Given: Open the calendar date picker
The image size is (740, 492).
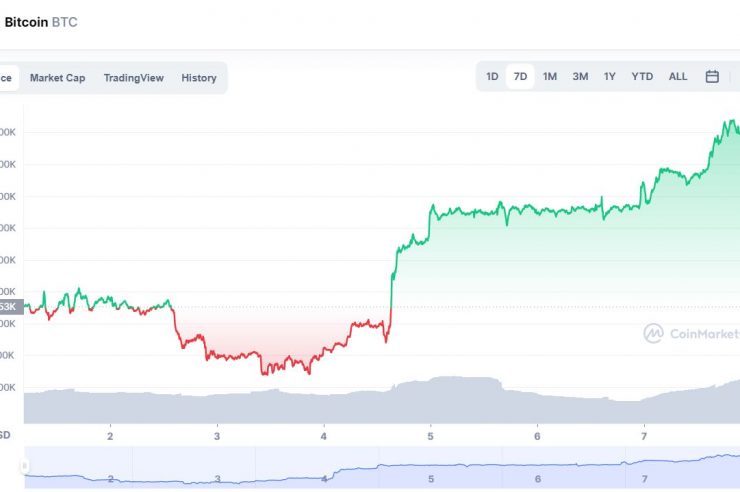Looking at the screenshot, I should coord(712,77).
